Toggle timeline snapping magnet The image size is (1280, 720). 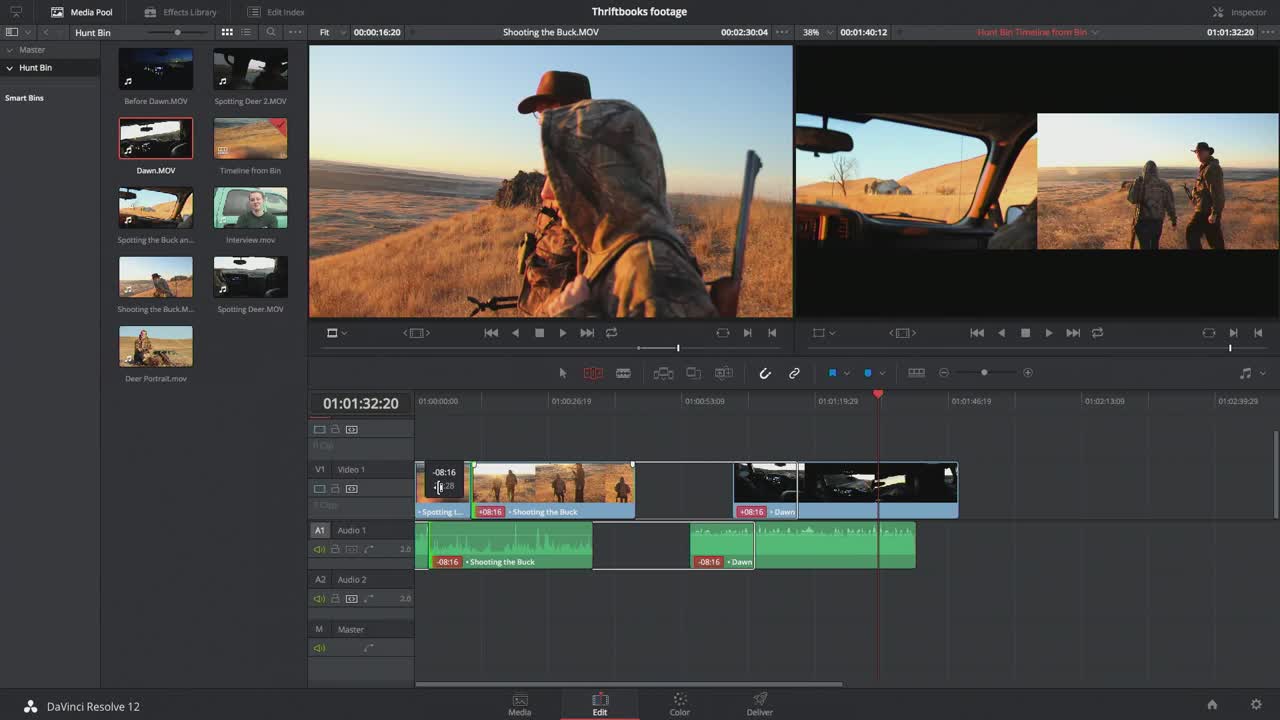pyautogui.click(x=765, y=373)
